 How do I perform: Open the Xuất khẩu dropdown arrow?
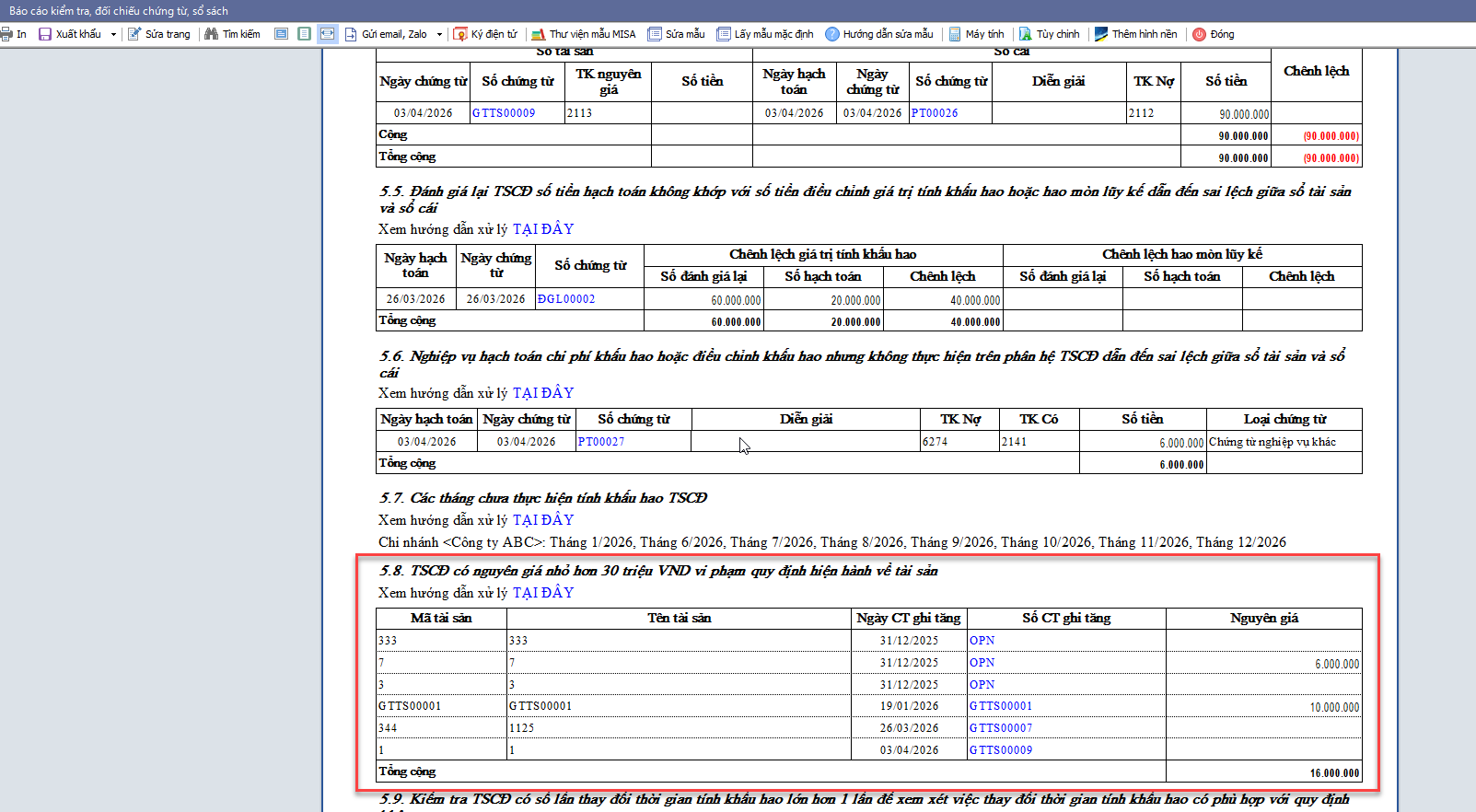click(113, 34)
